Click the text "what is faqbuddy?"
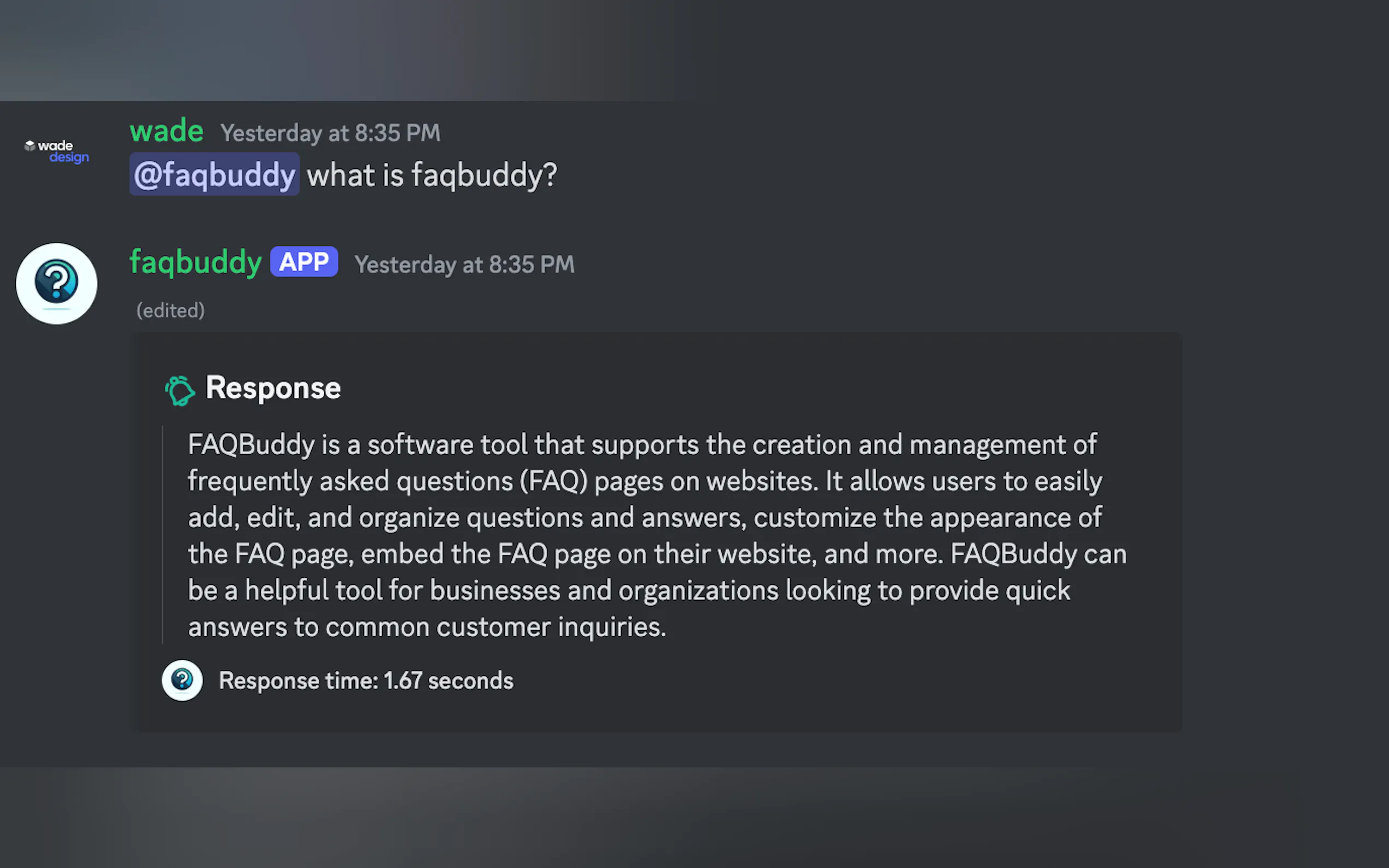 432,175
